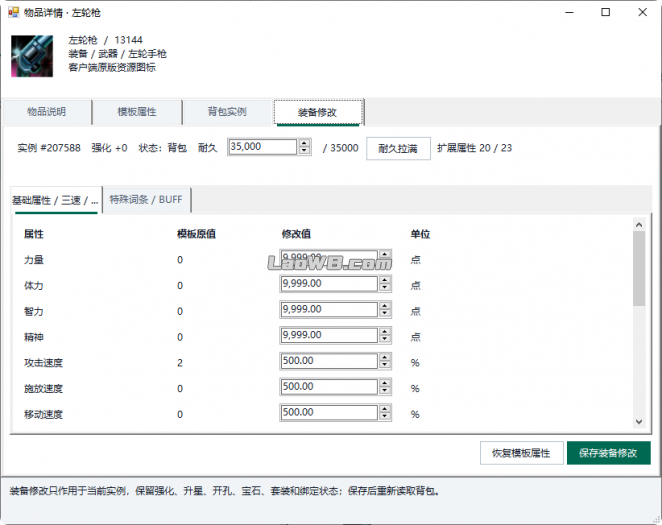Focus the 精神 modified value field
Screen dimensions: 662x525
[x=329, y=335]
